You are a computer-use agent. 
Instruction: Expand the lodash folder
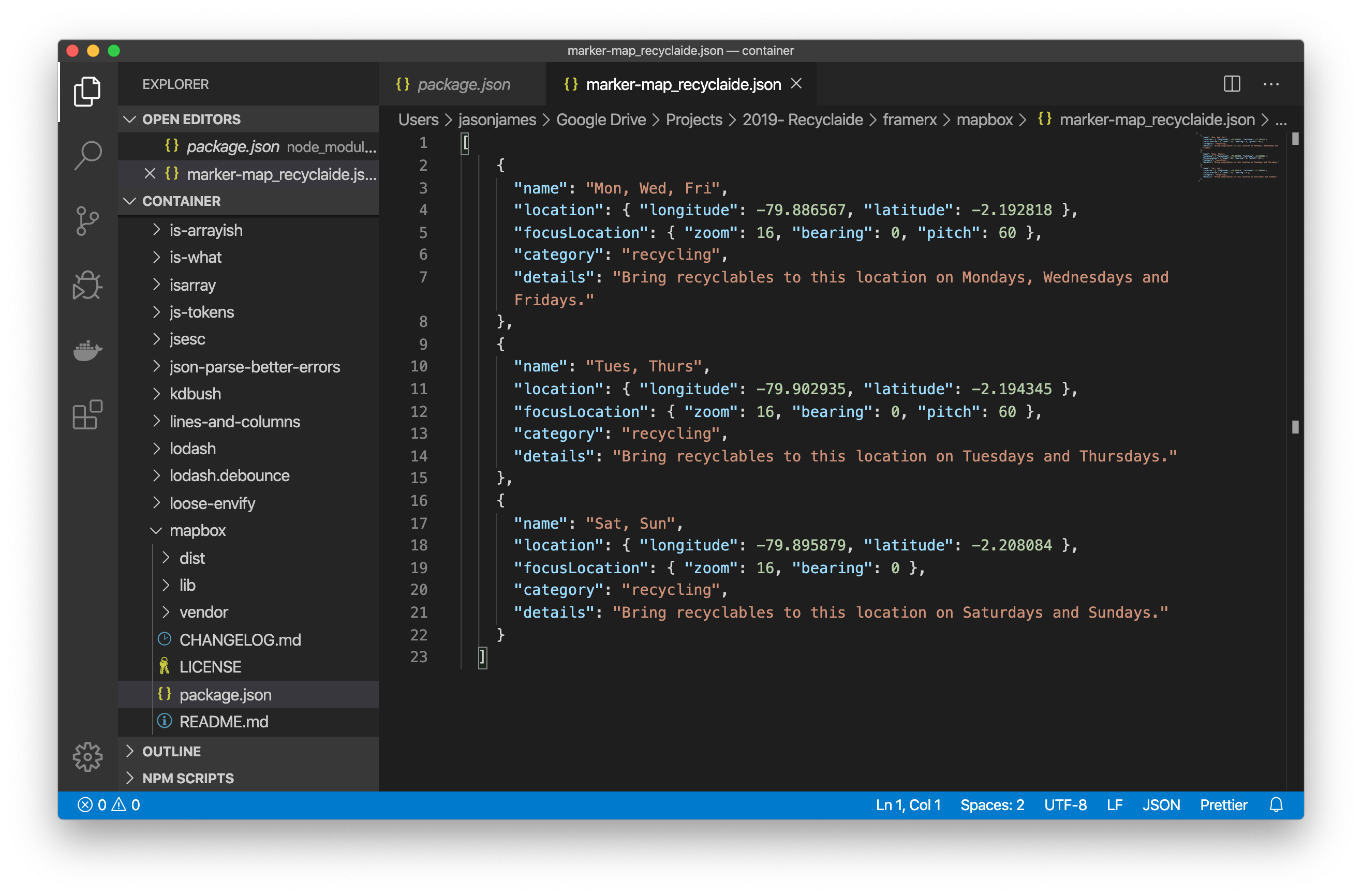pos(193,449)
